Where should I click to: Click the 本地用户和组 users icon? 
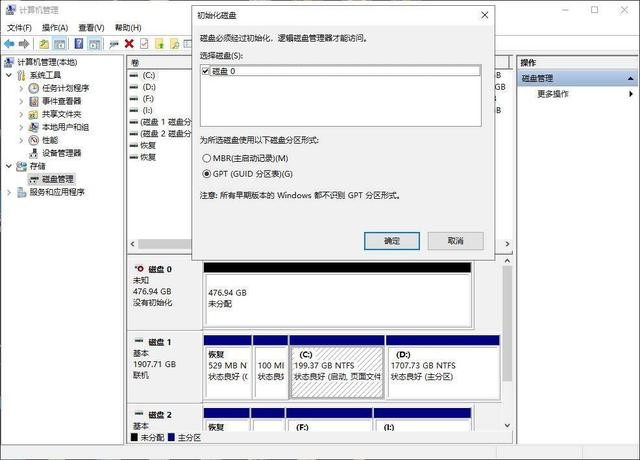click(x=33, y=127)
